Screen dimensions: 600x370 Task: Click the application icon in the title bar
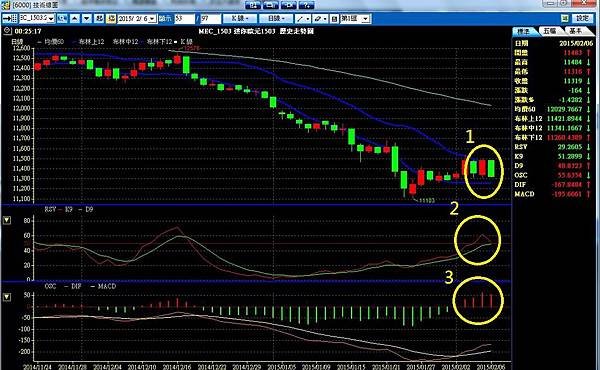(x=5, y=5)
